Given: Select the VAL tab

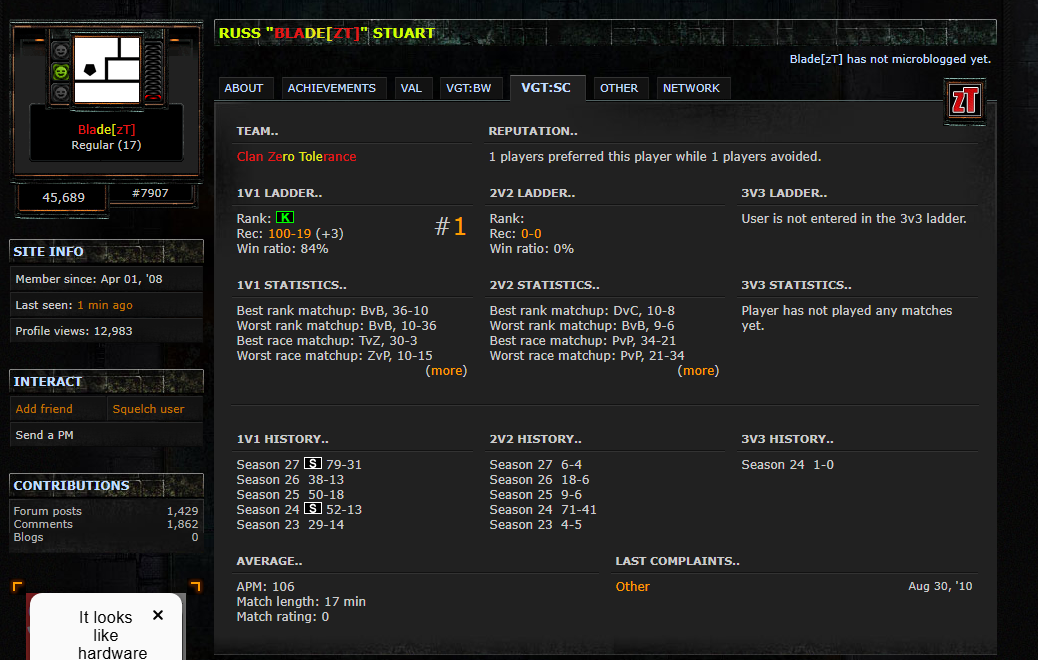Looking at the screenshot, I should (411, 88).
